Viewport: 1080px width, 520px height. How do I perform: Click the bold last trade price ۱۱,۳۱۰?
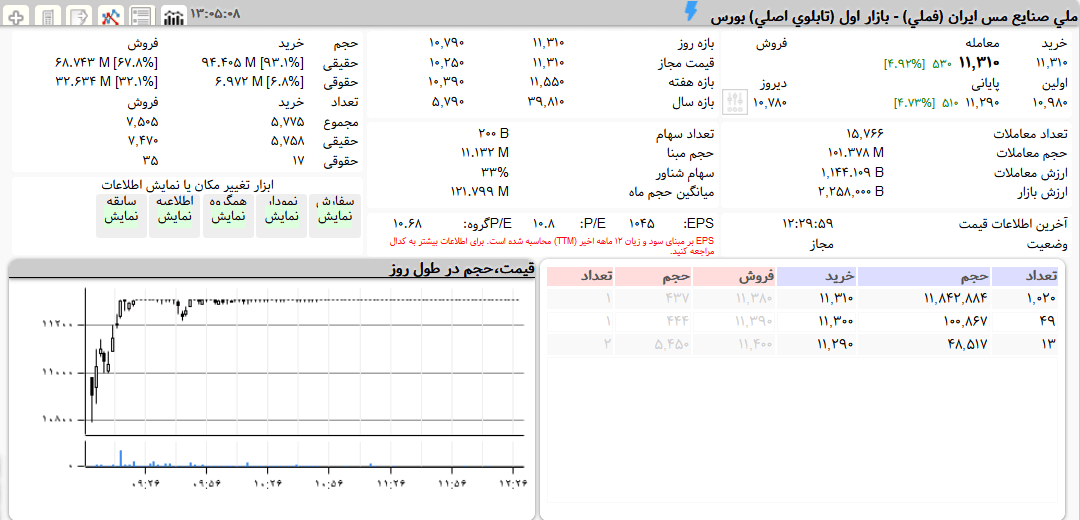(x=979, y=63)
